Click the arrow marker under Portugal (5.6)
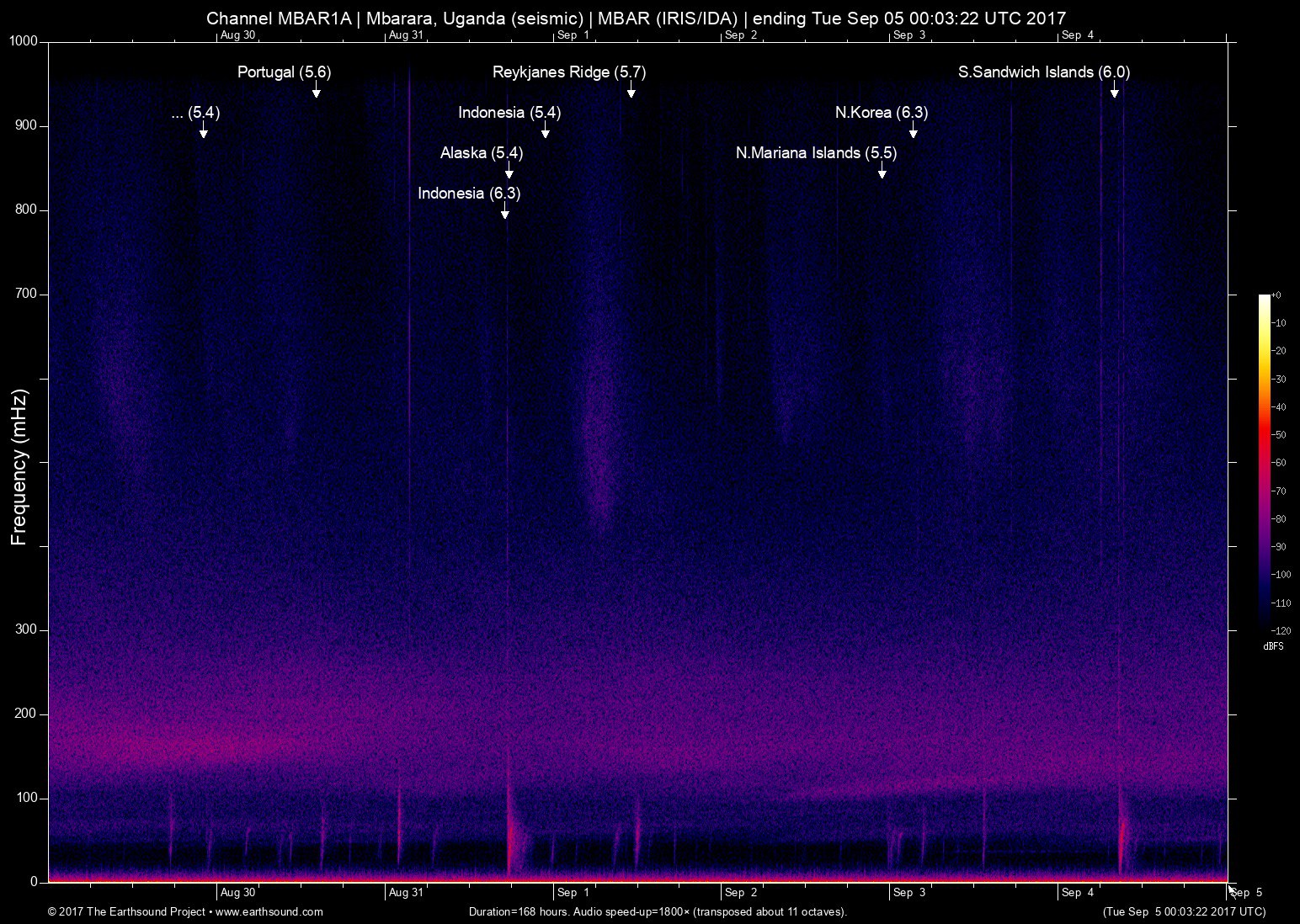The image size is (1300, 924). [x=316, y=91]
